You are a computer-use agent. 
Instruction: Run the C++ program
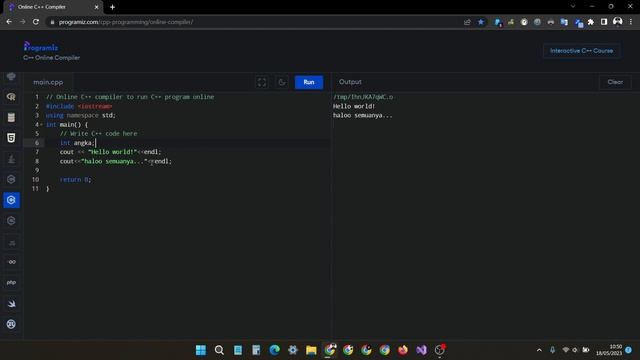coord(309,82)
